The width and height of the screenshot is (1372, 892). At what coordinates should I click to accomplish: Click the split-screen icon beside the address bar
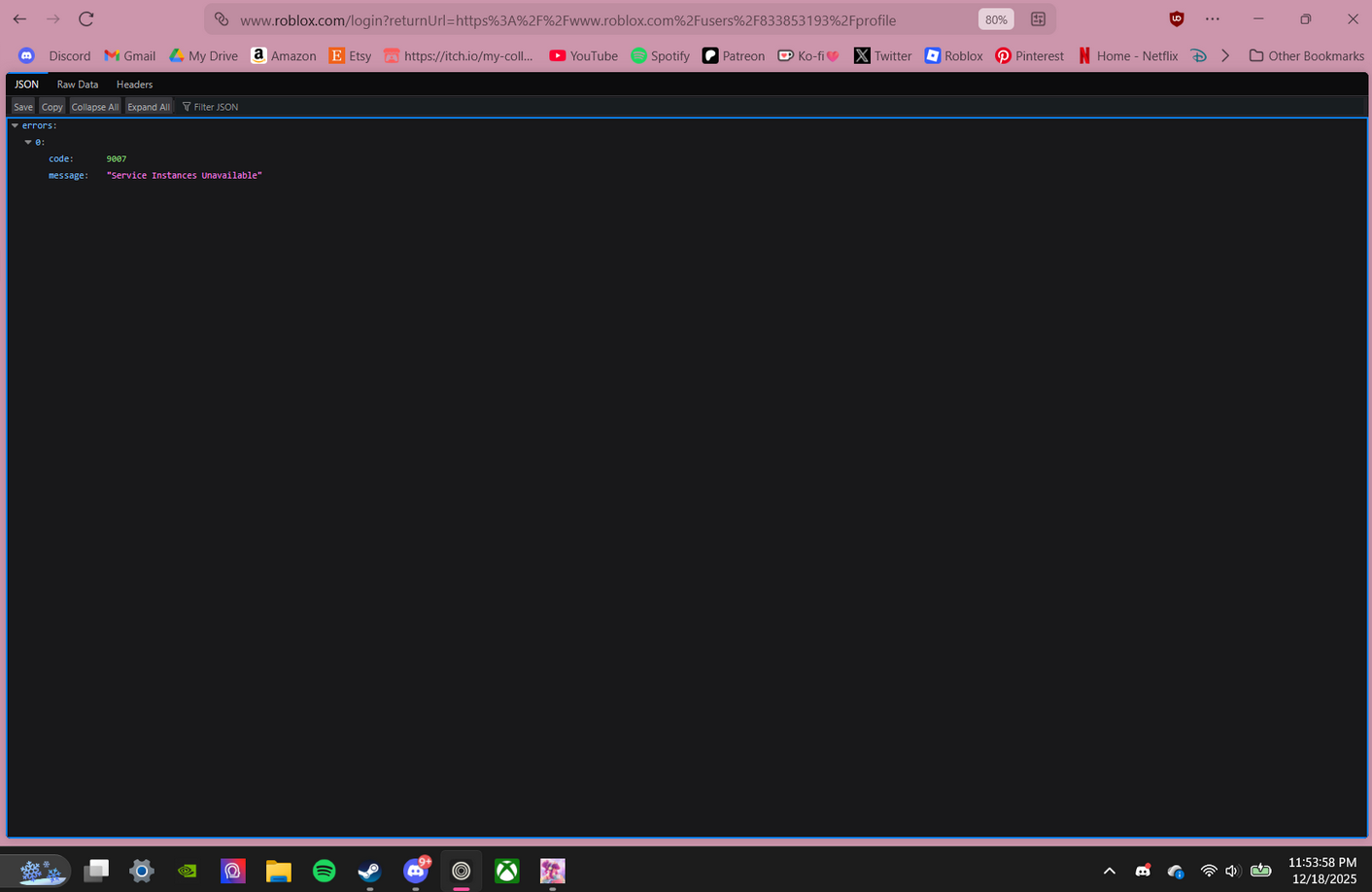pos(1038,18)
